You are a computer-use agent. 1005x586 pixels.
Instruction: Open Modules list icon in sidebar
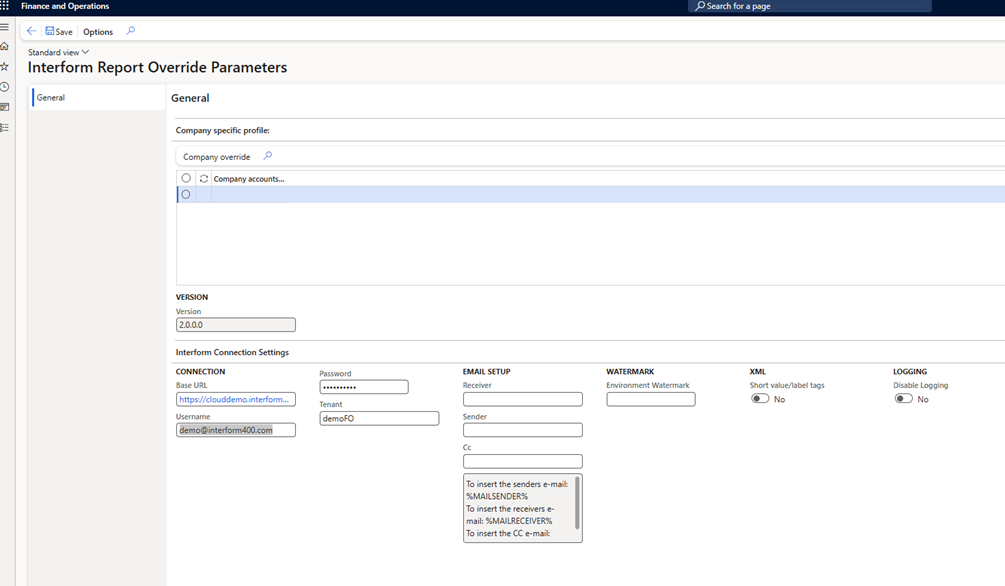click(x=5, y=128)
